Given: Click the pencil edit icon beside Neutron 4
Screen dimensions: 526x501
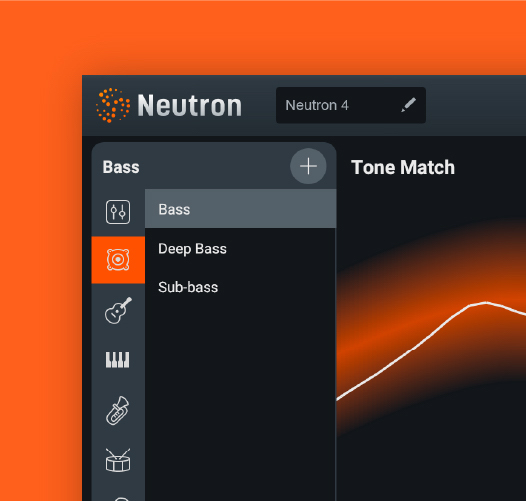Looking at the screenshot, I should [x=409, y=105].
